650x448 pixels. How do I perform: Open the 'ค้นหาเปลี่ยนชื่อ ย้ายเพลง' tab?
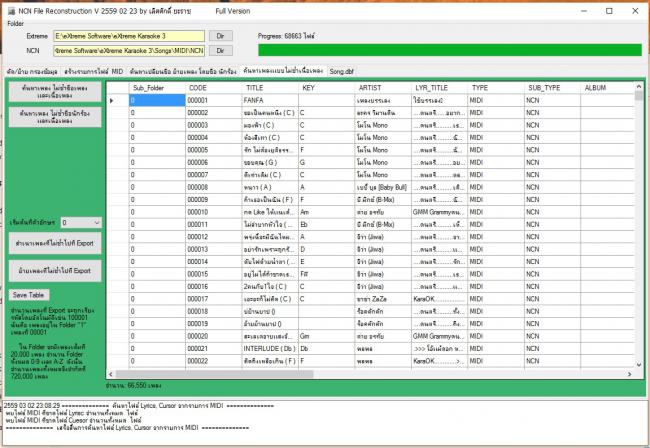point(183,71)
